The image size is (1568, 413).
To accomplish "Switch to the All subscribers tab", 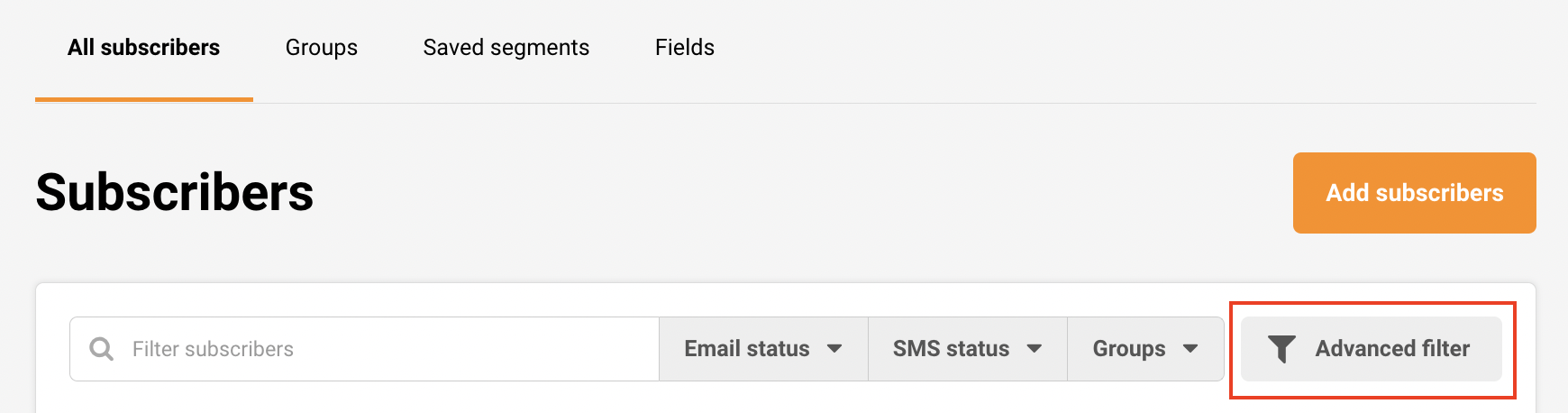I will [x=144, y=48].
